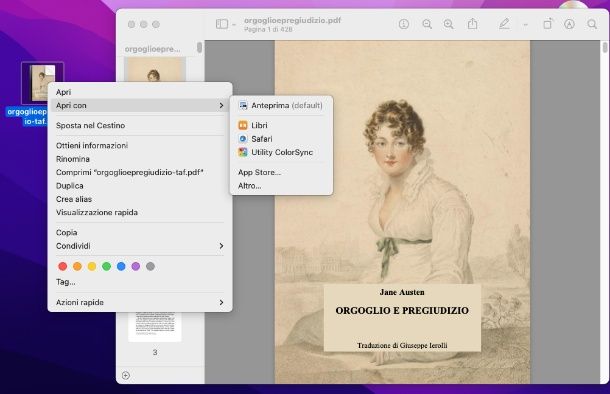The image size is (610, 394).
Task: Pick the gray tag color
Action: [x=151, y=266]
